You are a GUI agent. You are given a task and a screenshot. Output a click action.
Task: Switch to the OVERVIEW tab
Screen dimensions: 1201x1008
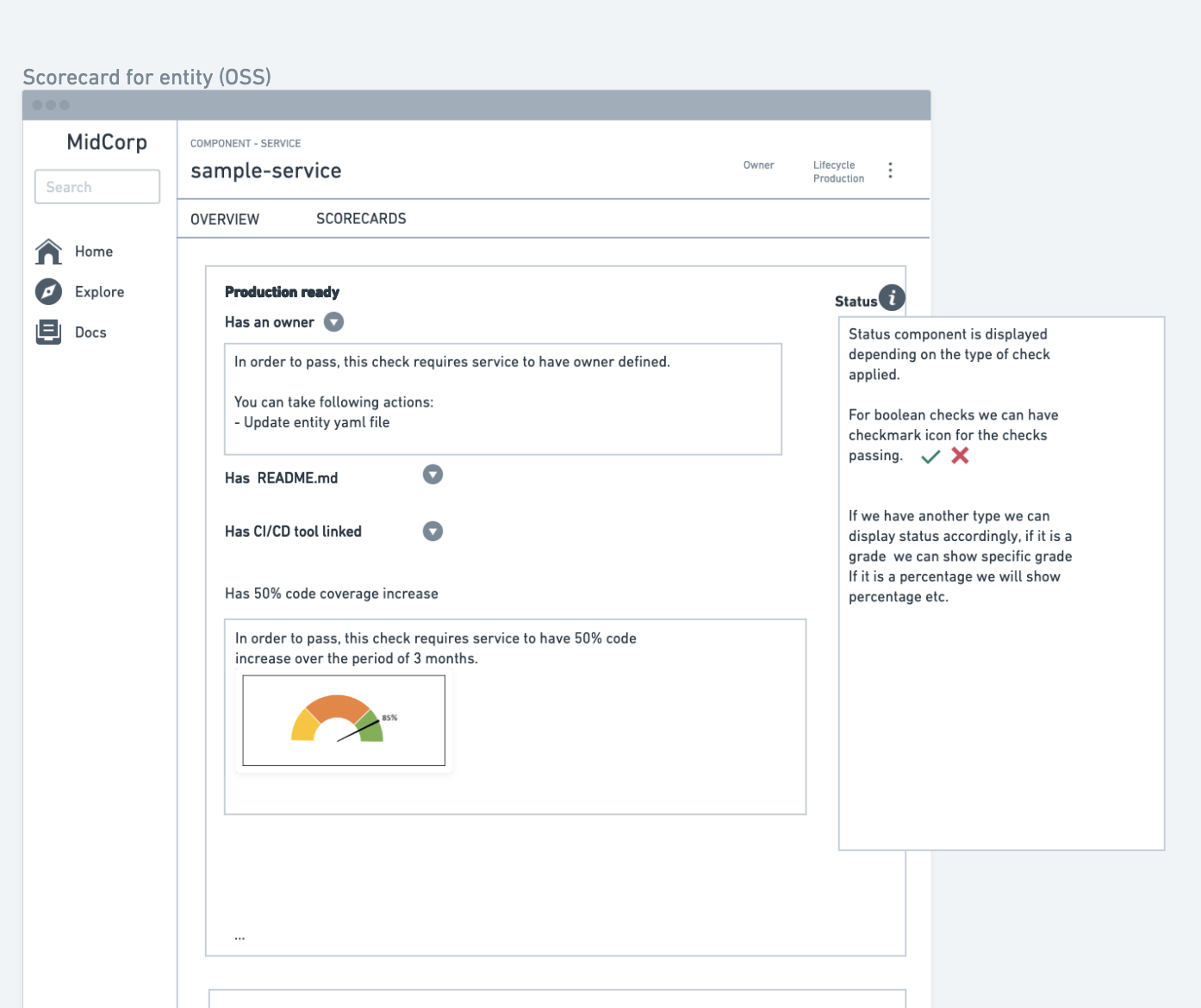(x=225, y=219)
